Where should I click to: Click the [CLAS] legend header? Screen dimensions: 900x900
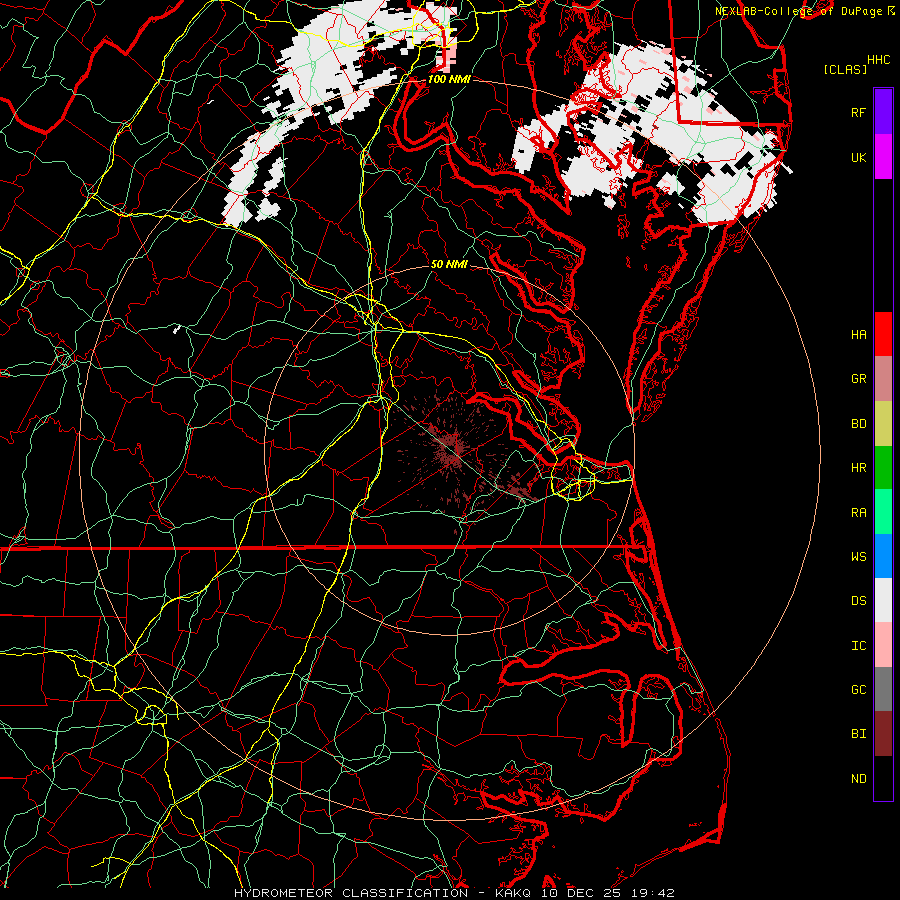[x=845, y=69]
